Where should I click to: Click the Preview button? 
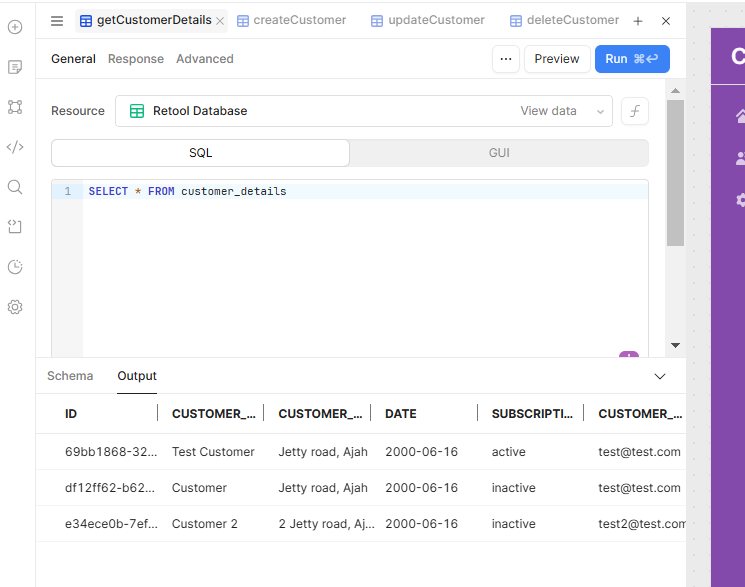tap(557, 59)
